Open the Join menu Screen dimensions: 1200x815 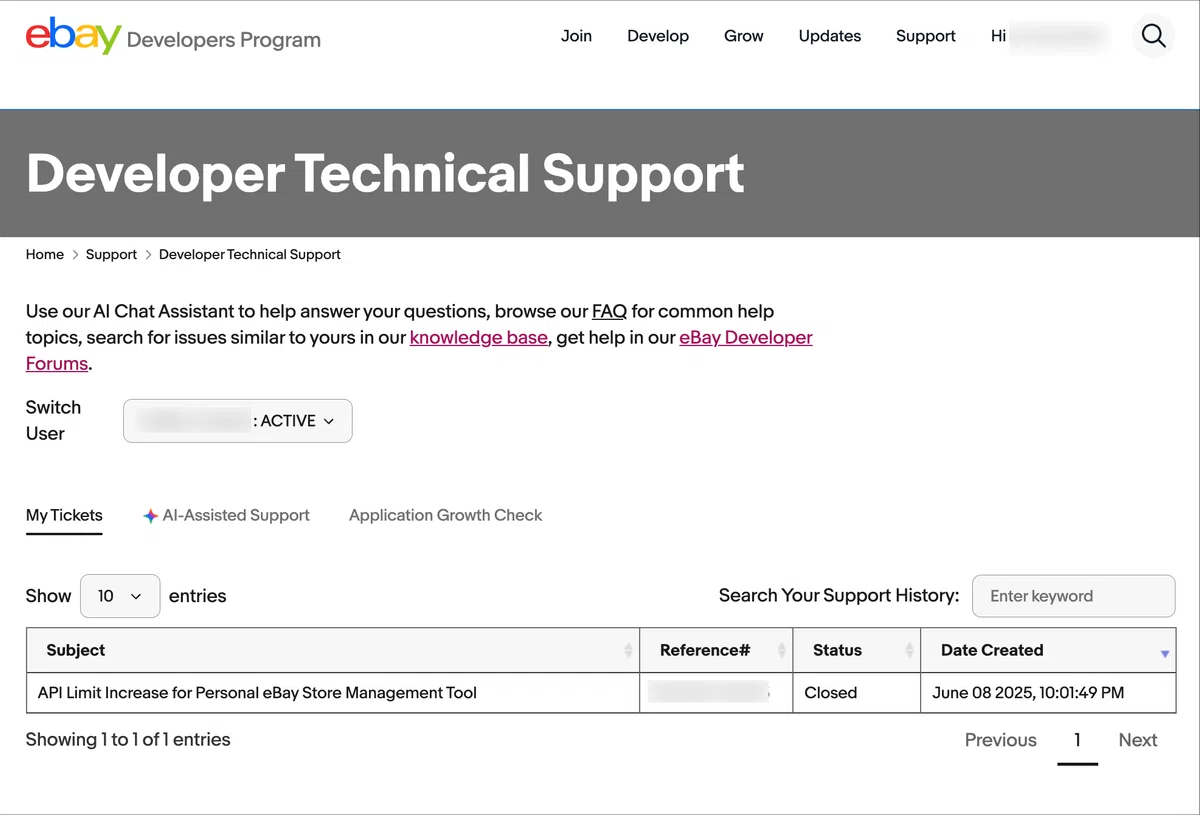tap(576, 36)
